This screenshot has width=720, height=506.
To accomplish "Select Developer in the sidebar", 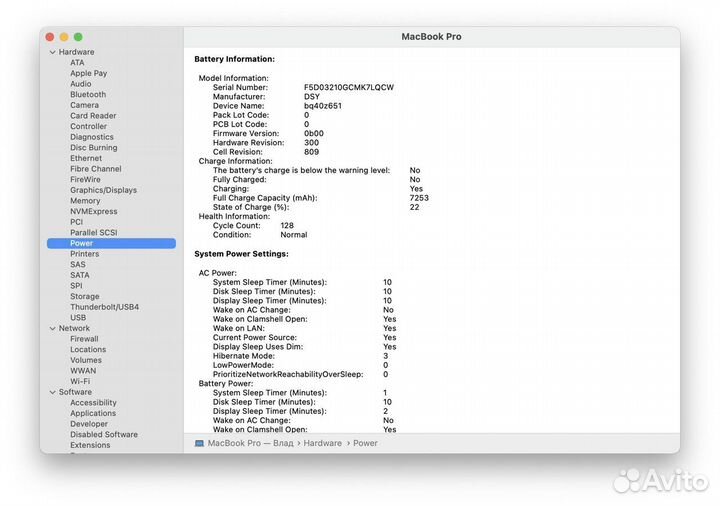I will click(89, 424).
